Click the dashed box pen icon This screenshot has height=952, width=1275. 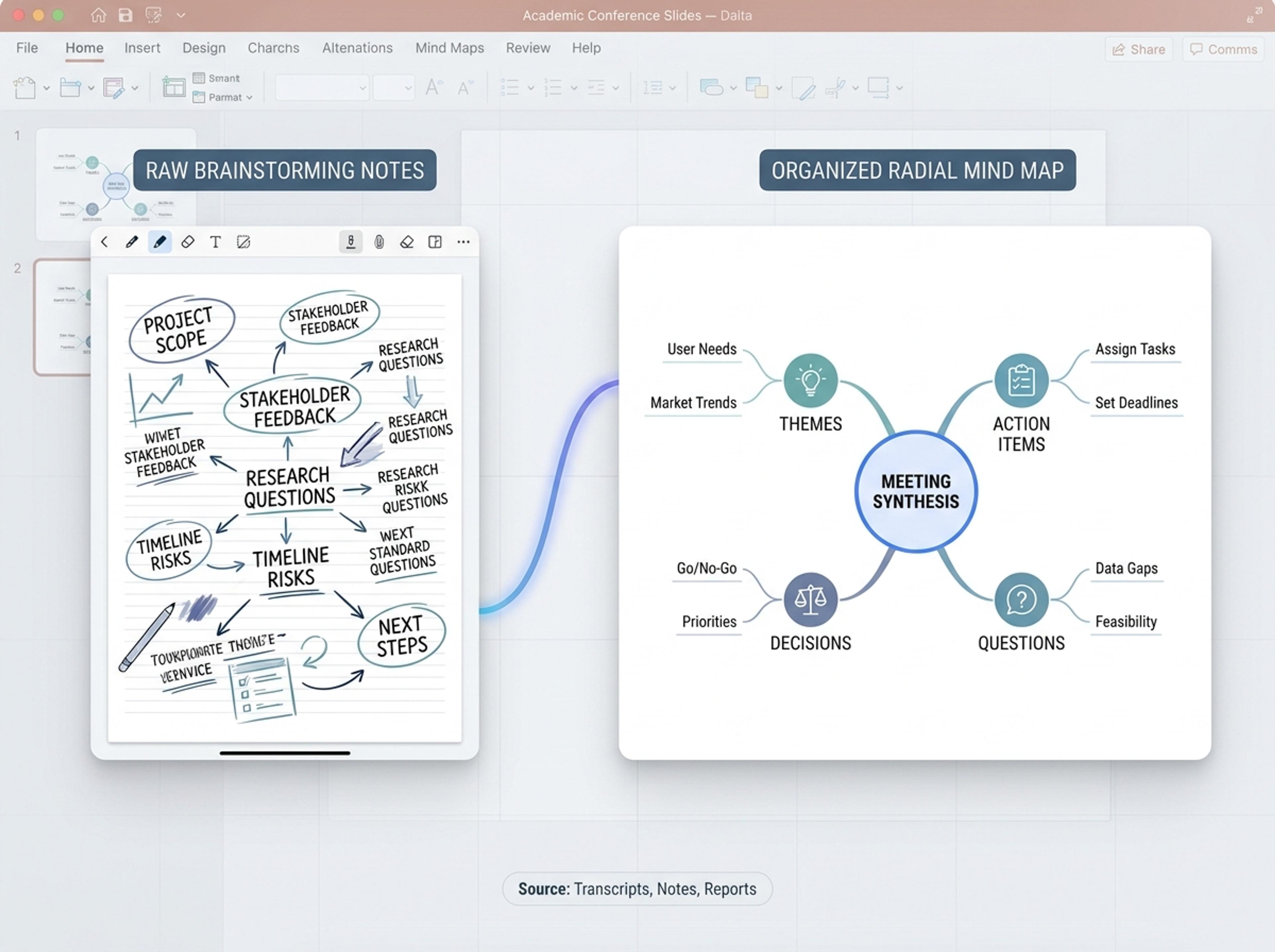pos(803,88)
